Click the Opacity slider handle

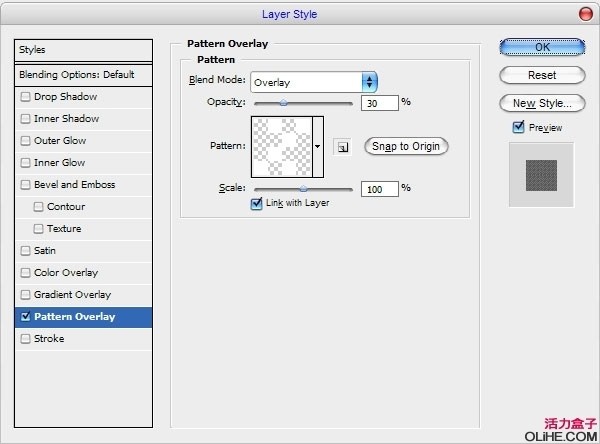coord(283,102)
